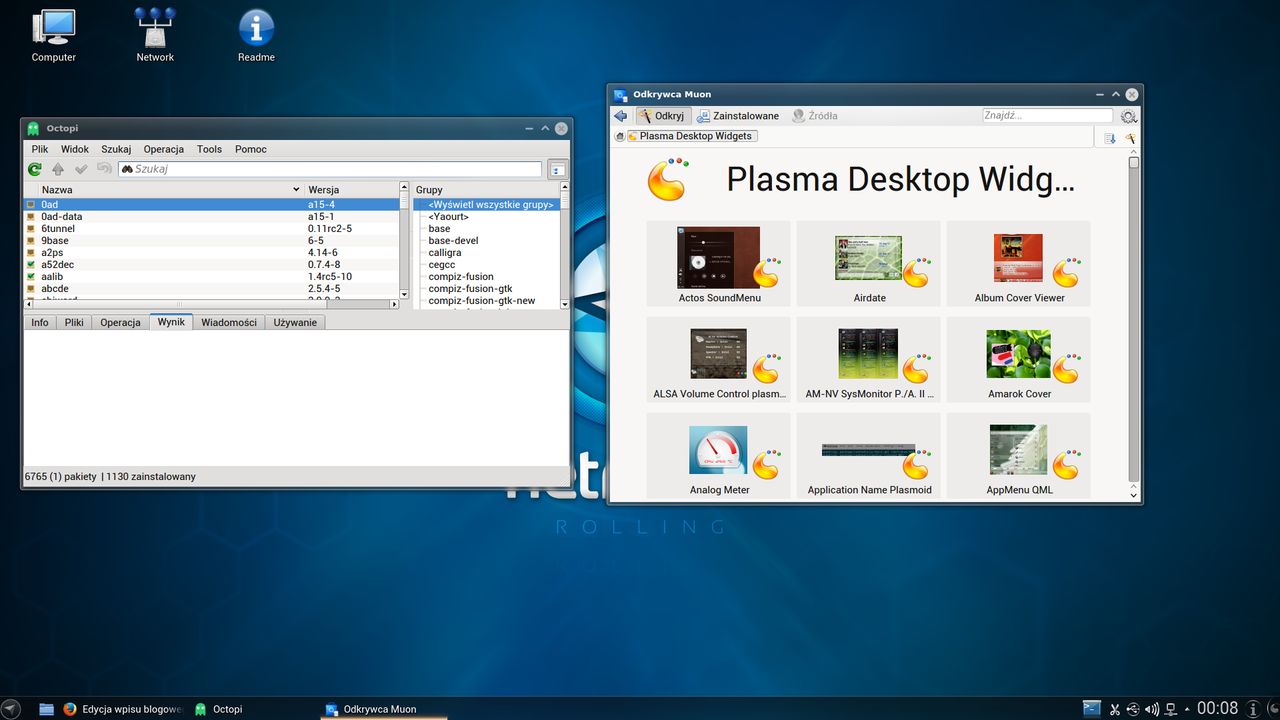Select the abcde package row

pos(211,288)
